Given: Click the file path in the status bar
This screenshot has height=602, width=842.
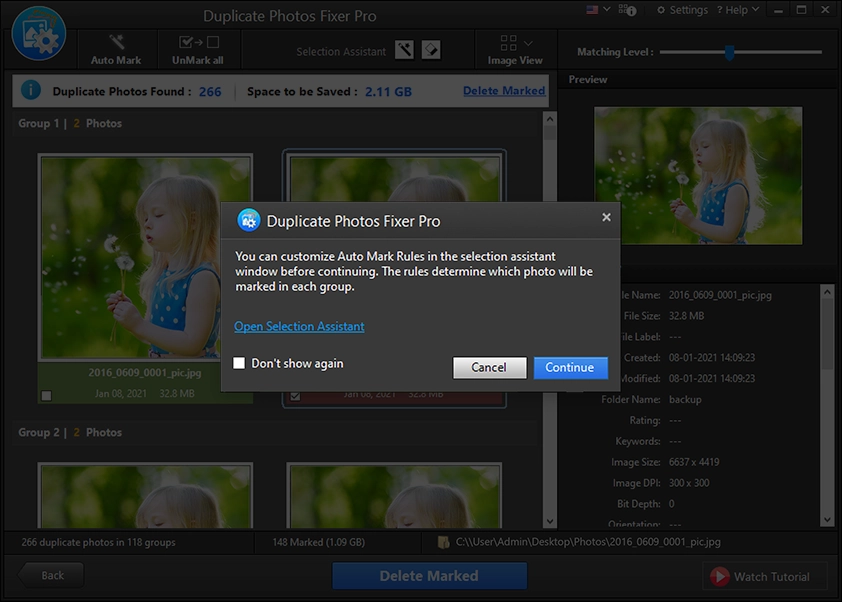Looking at the screenshot, I should click(x=588, y=542).
